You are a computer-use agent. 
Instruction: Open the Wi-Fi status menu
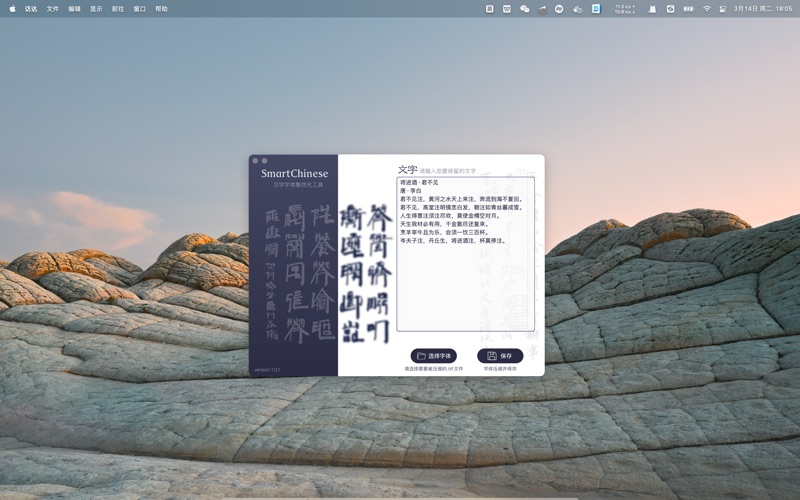pos(707,9)
